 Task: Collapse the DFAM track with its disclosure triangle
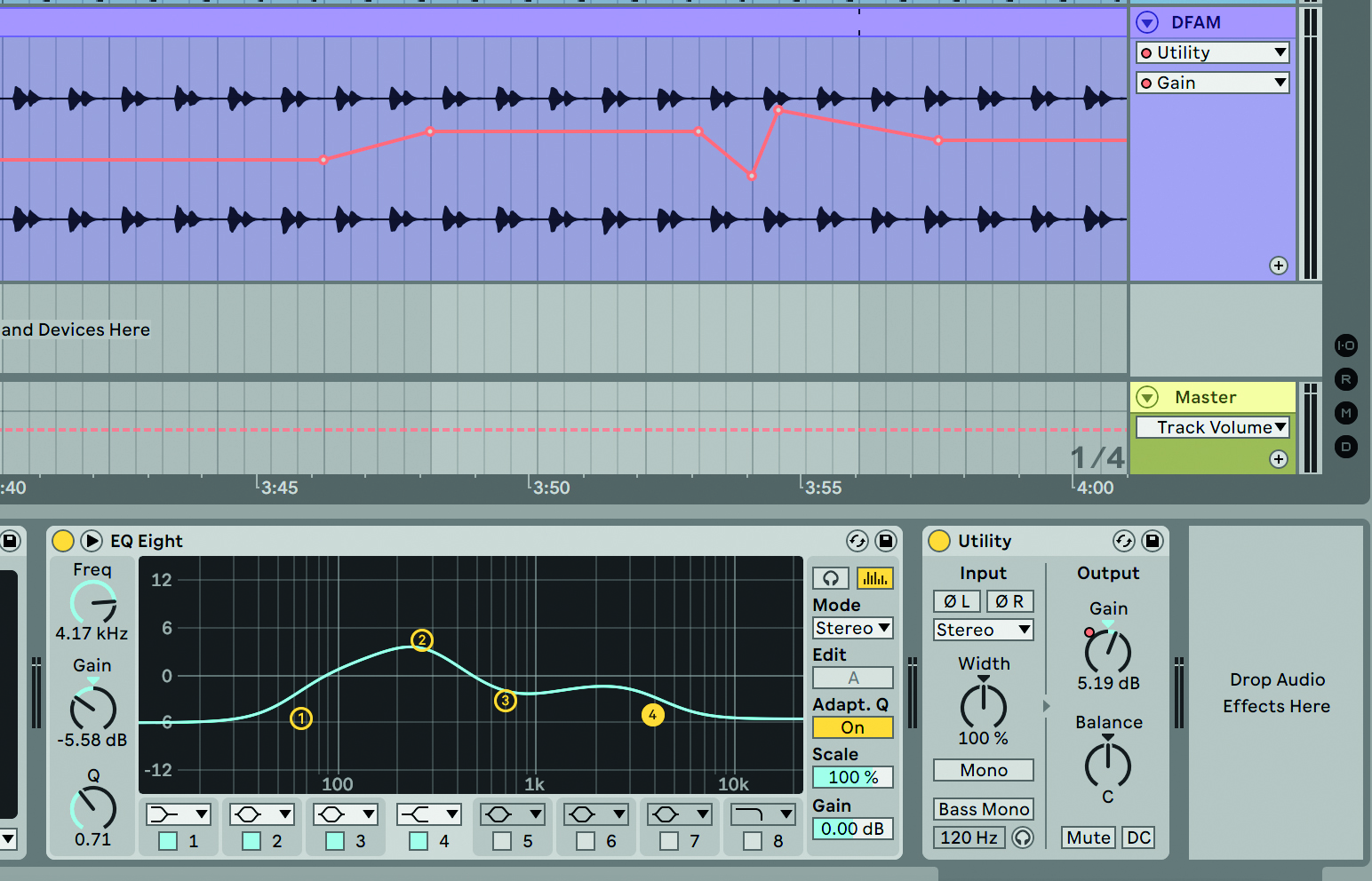pos(1146,22)
